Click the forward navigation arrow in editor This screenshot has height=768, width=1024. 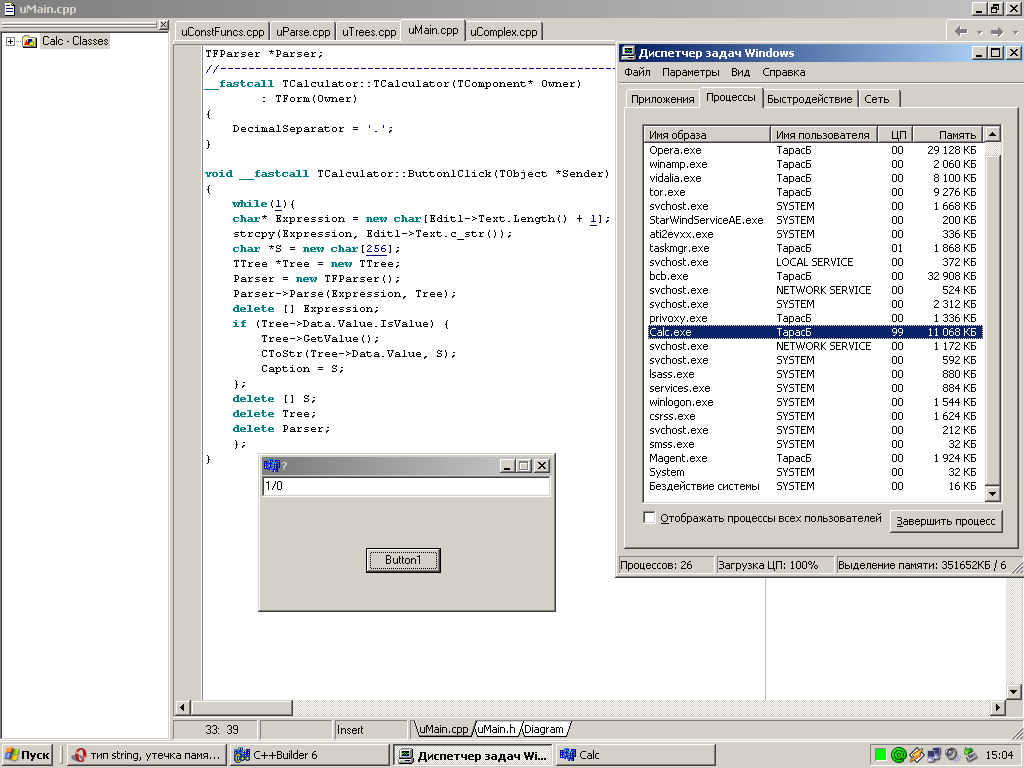[996, 31]
